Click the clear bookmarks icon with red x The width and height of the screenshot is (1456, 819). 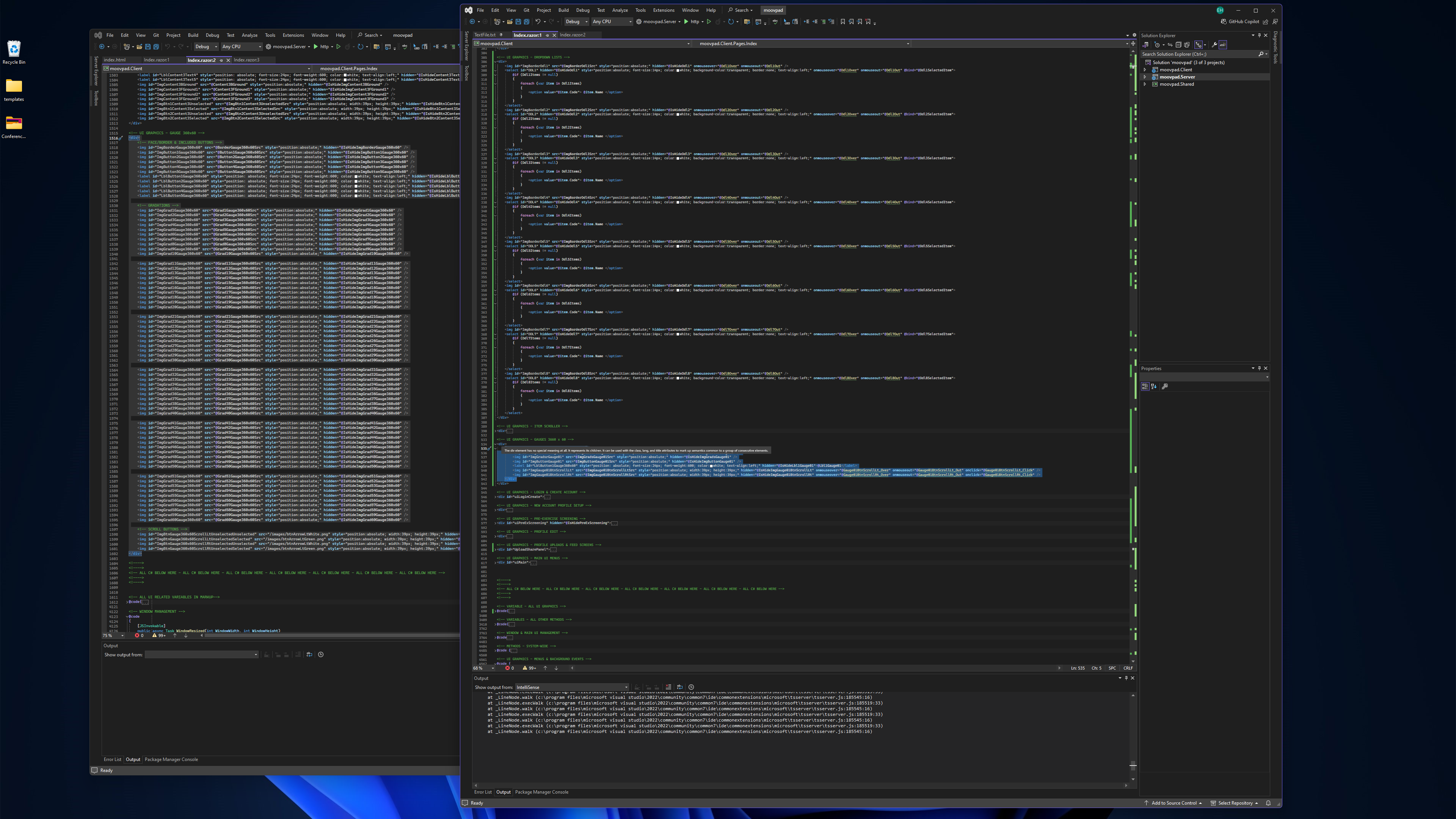pos(868,22)
